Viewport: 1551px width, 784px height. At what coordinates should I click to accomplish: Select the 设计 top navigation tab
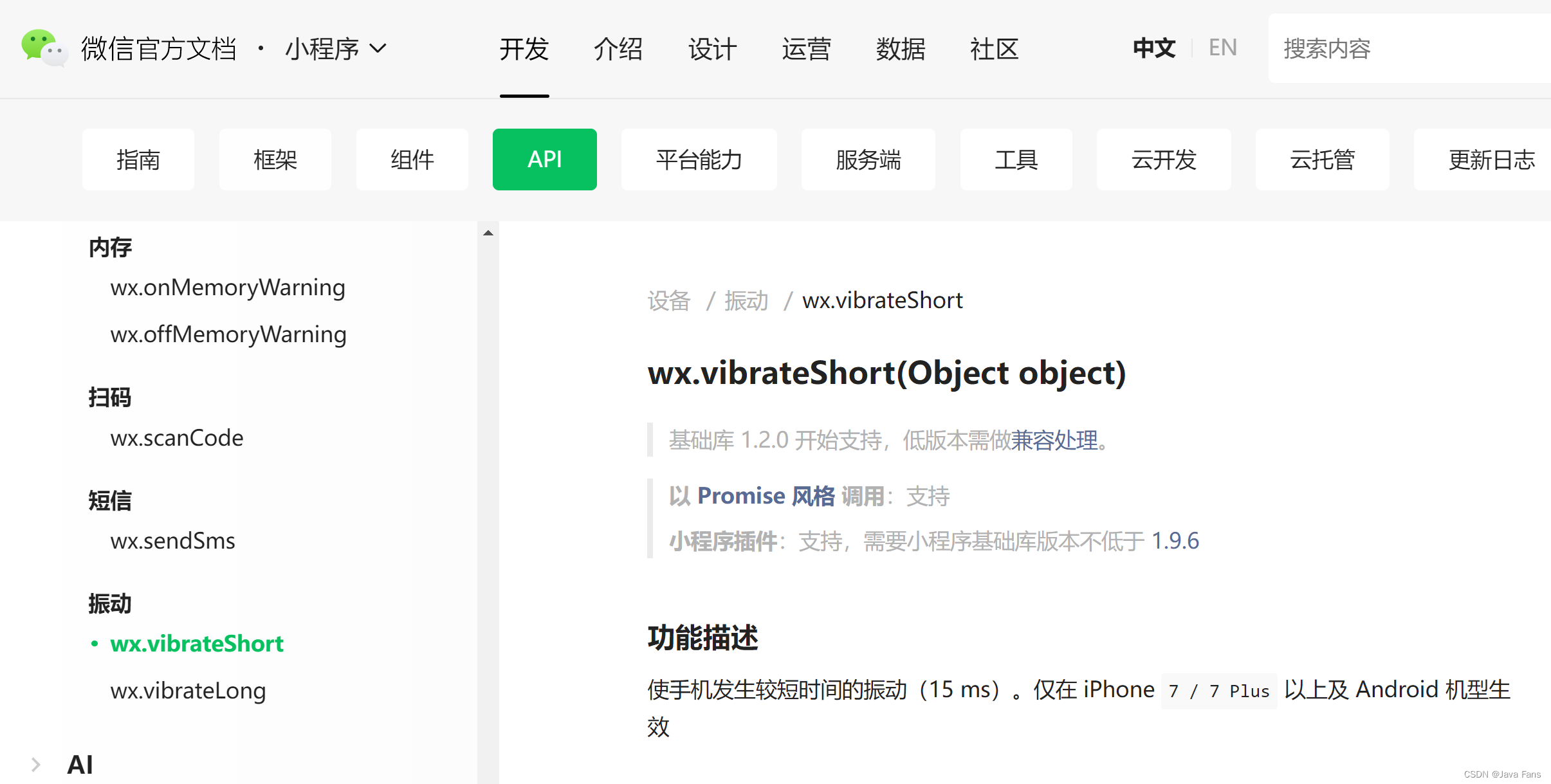click(x=712, y=49)
